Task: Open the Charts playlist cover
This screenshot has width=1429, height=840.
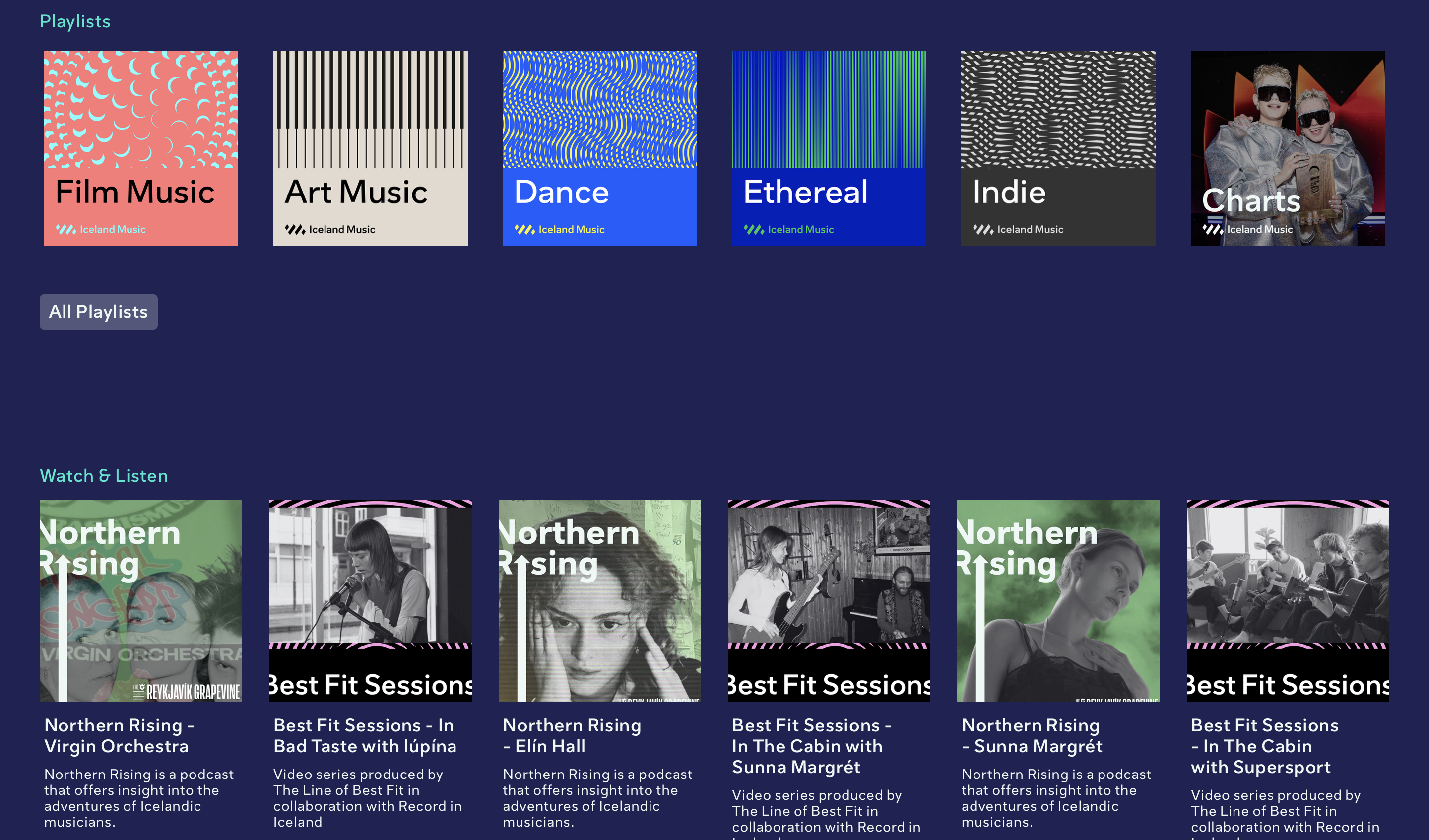Action: pyautogui.click(x=1287, y=148)
